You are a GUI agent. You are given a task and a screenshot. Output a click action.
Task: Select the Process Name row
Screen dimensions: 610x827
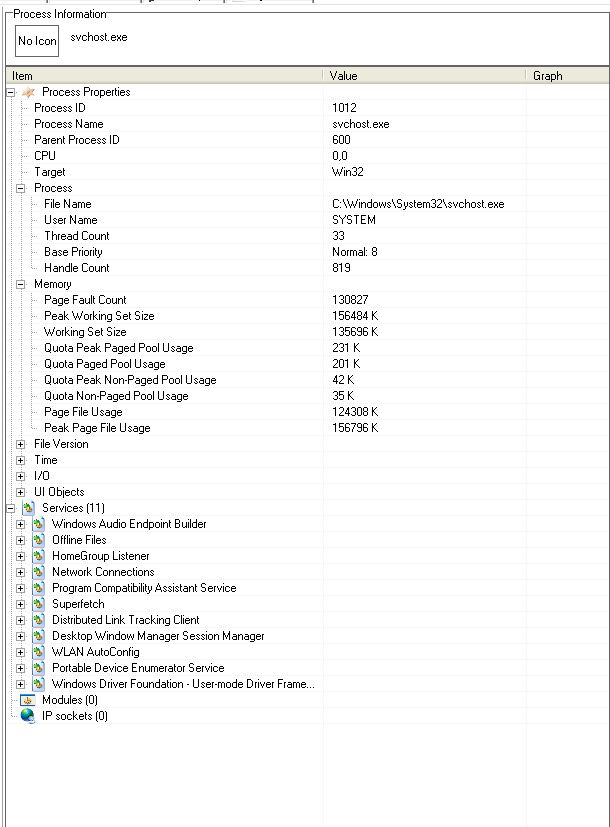(307, 124)
